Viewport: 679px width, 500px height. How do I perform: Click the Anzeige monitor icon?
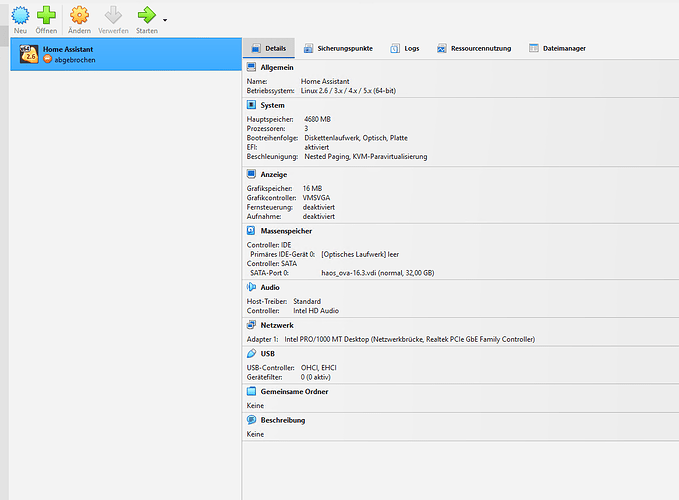click(251, 174)
